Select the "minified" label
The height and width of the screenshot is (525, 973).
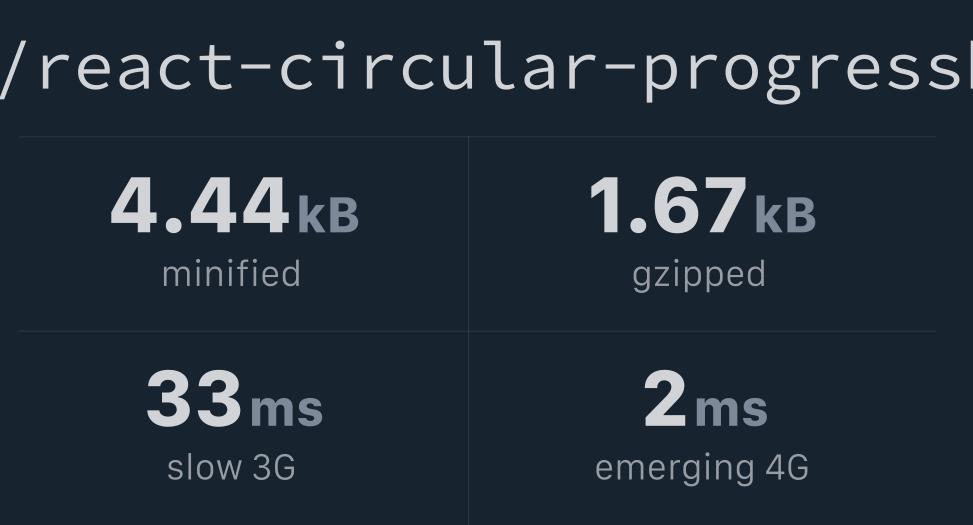coord(231,274)
